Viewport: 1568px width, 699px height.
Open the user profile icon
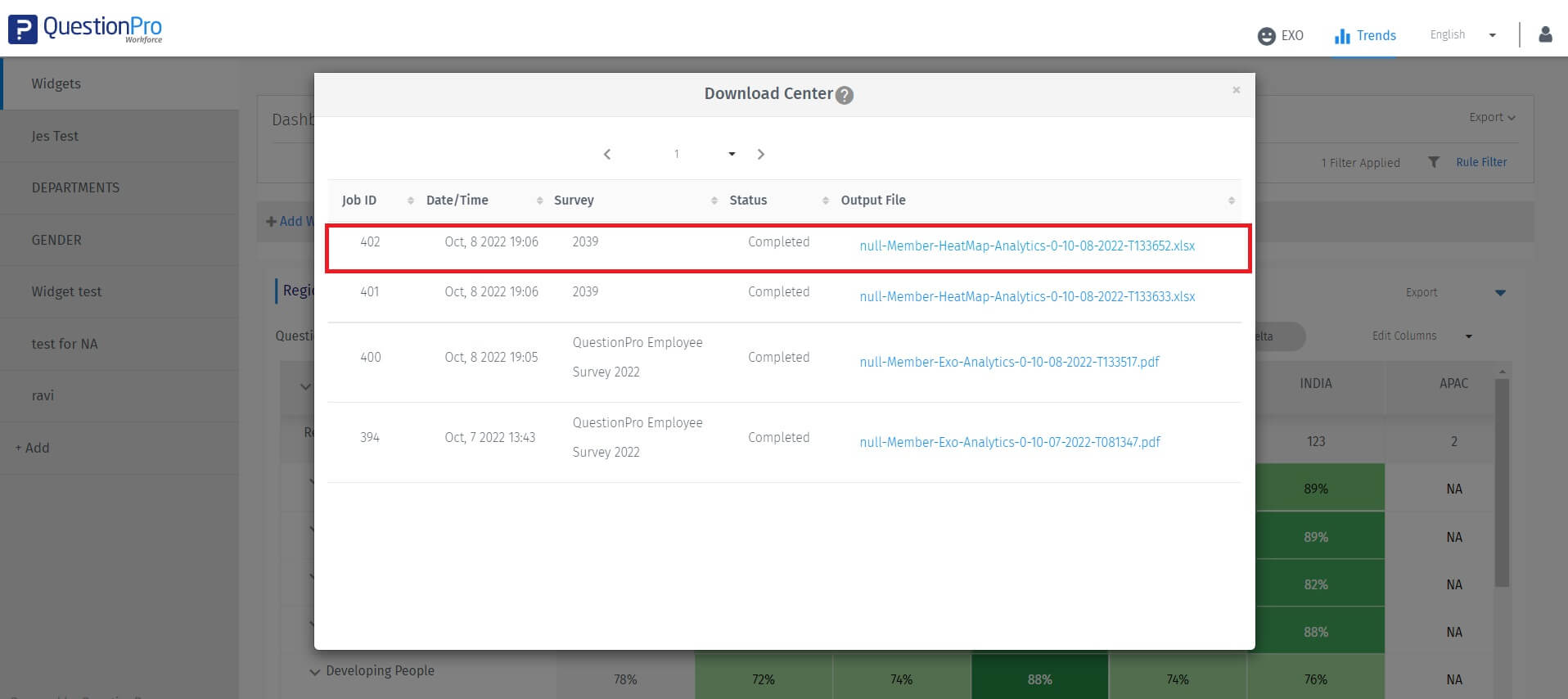coord(1545,34)
